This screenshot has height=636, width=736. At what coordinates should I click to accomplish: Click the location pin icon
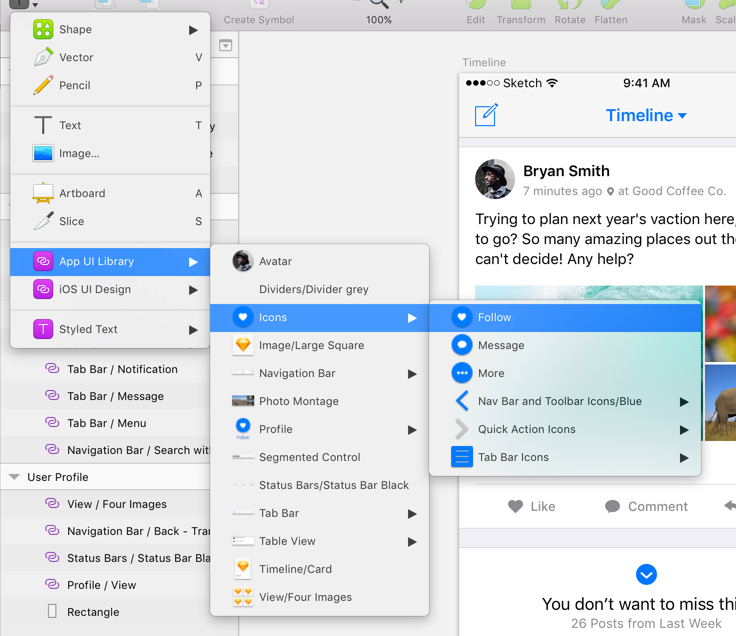click(610, 192)
